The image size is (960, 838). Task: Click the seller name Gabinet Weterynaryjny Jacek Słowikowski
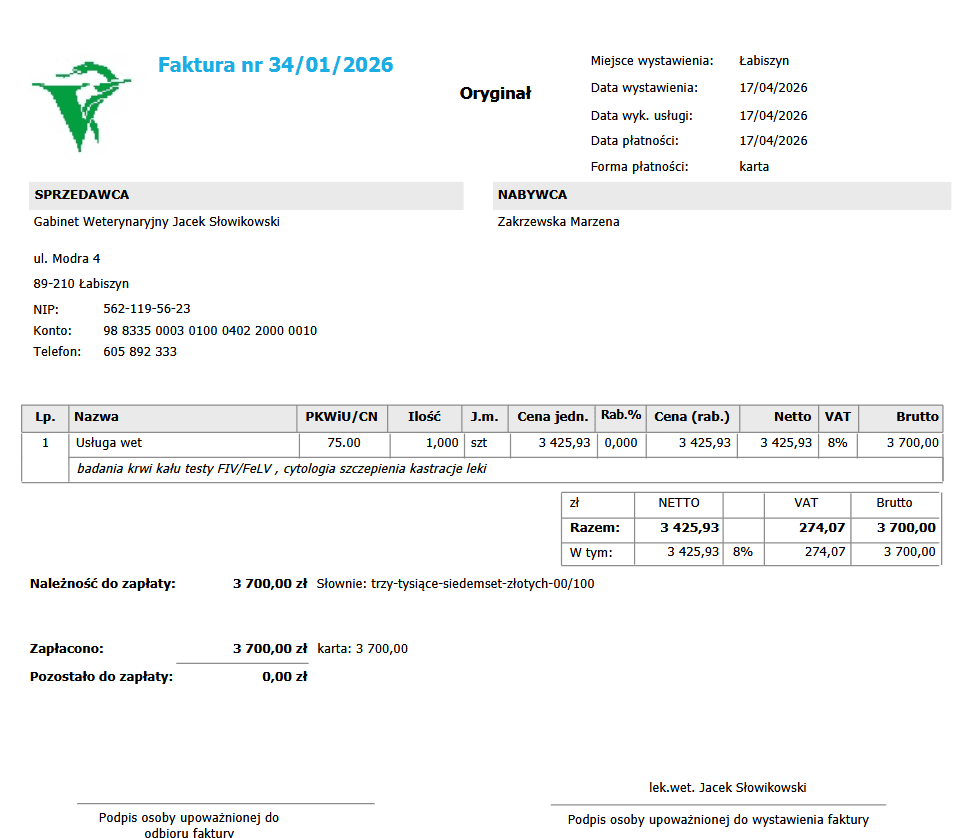(157, 222)
